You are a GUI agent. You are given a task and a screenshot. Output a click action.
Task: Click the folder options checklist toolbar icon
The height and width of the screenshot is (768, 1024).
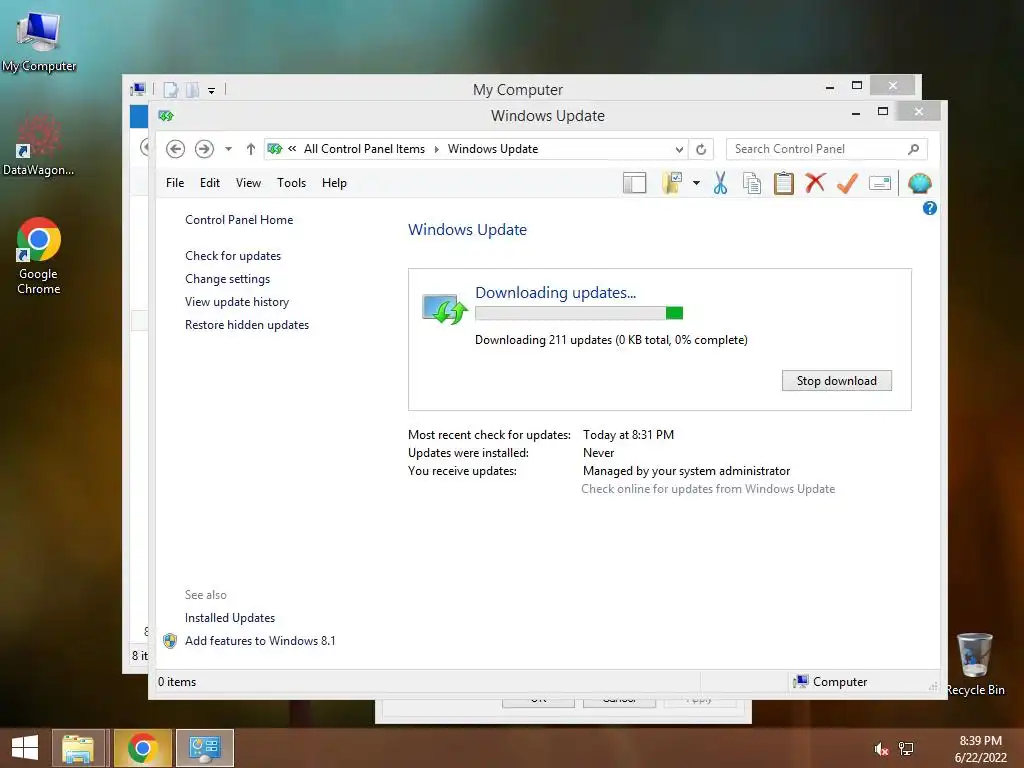coord(672,184)
